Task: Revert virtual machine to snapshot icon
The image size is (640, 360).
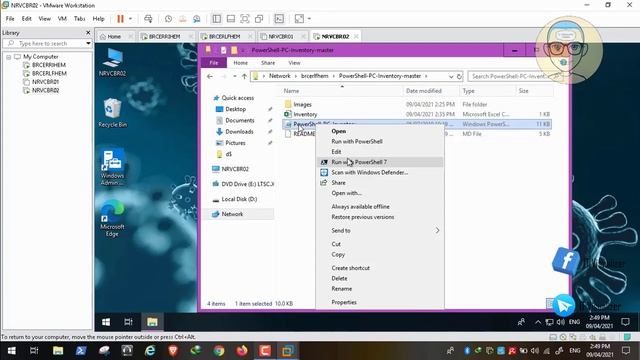Action: click(182, 19)
